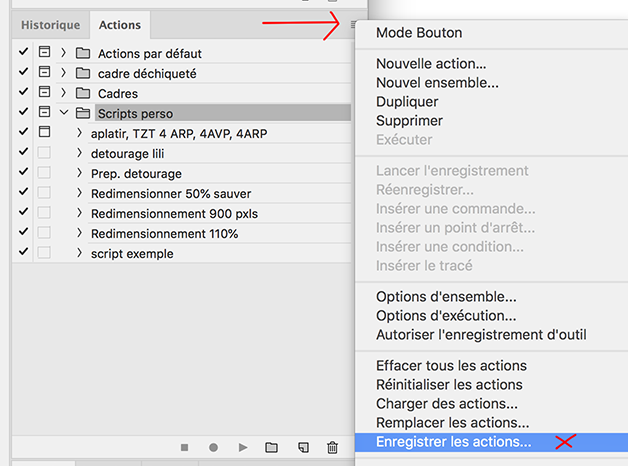Click the Play action triangle icon

(243, 447)
